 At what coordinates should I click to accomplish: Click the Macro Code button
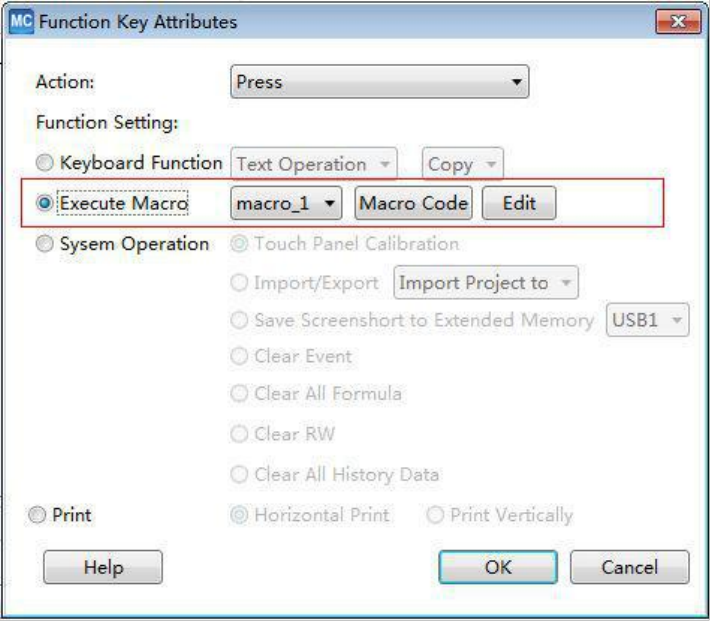413,203
